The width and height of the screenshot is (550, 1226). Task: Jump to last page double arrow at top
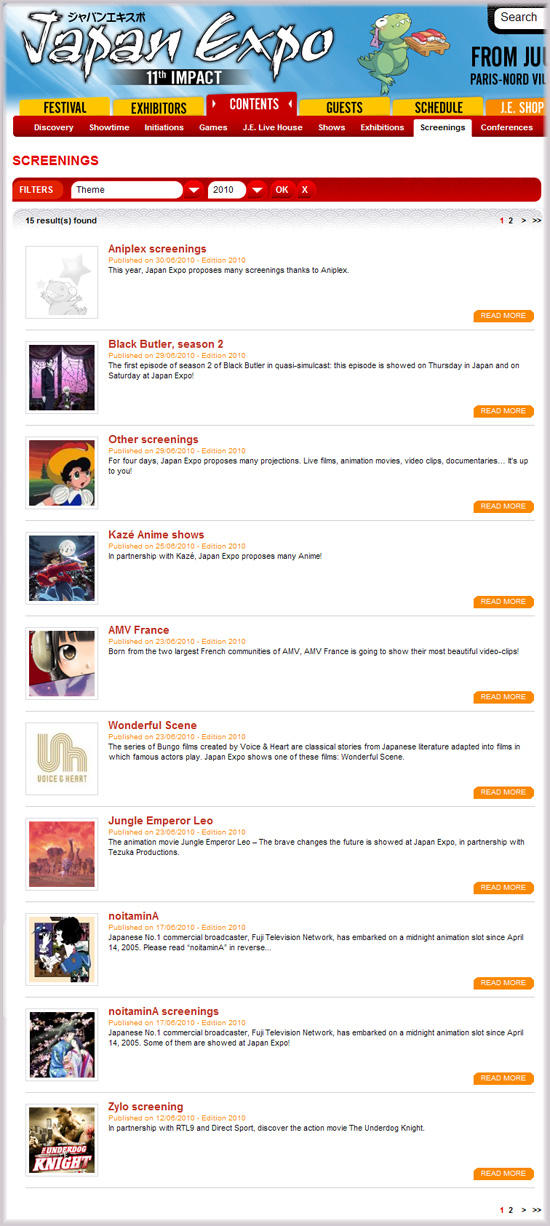coord(537,220)
